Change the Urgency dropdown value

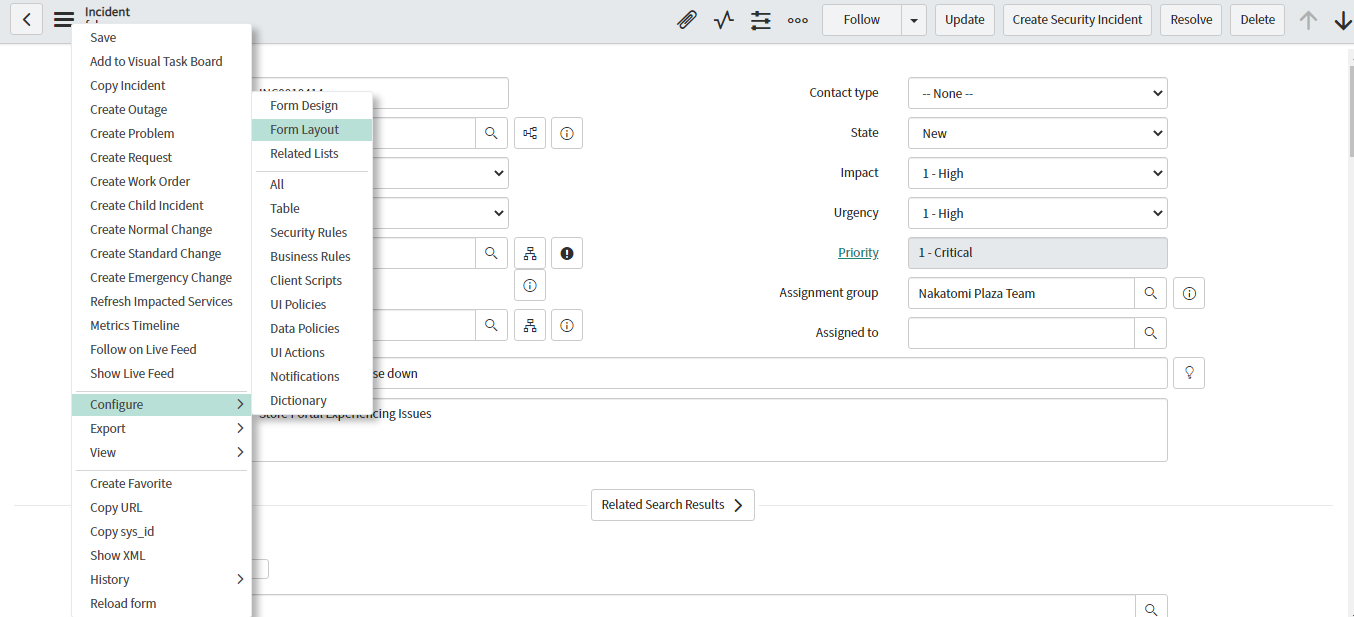click(1037, 213)
